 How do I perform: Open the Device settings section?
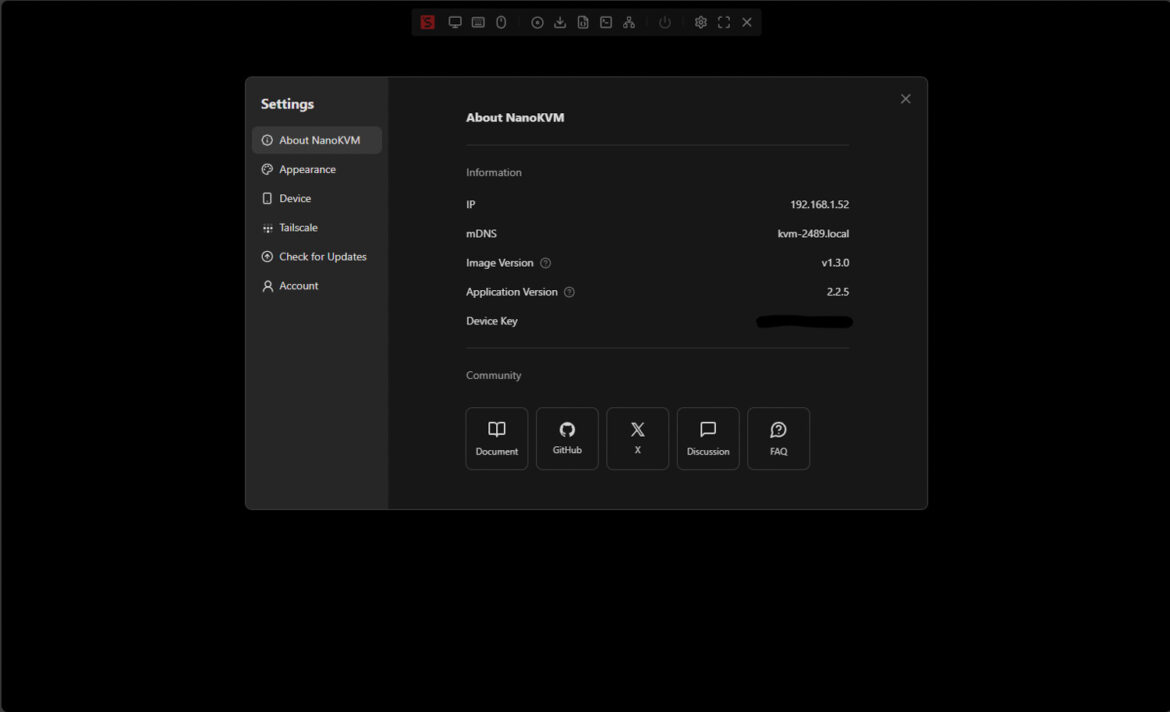coord(295,199)
